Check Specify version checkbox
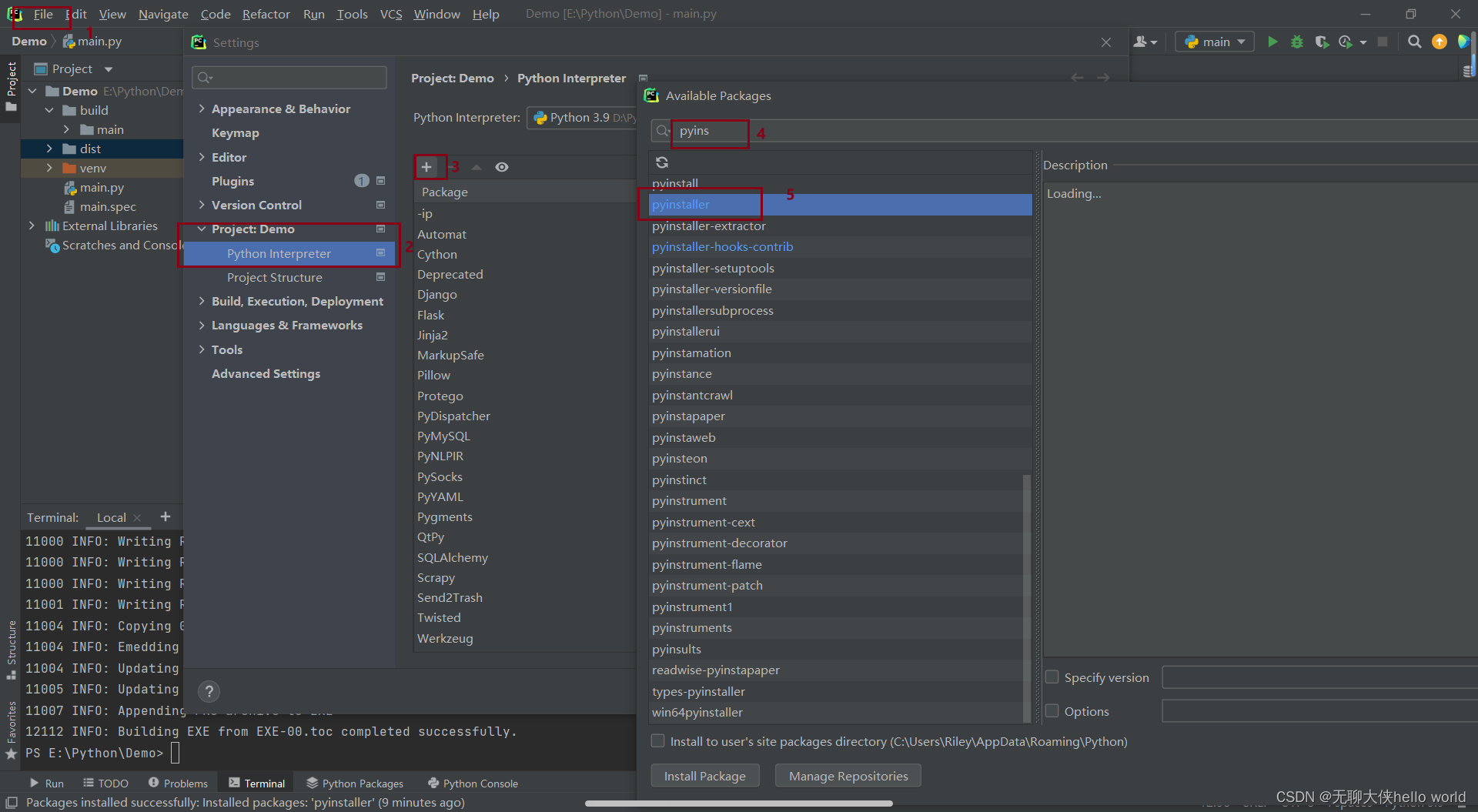This screenshot has width=1478, height=812. click(x=1052, y=677)
